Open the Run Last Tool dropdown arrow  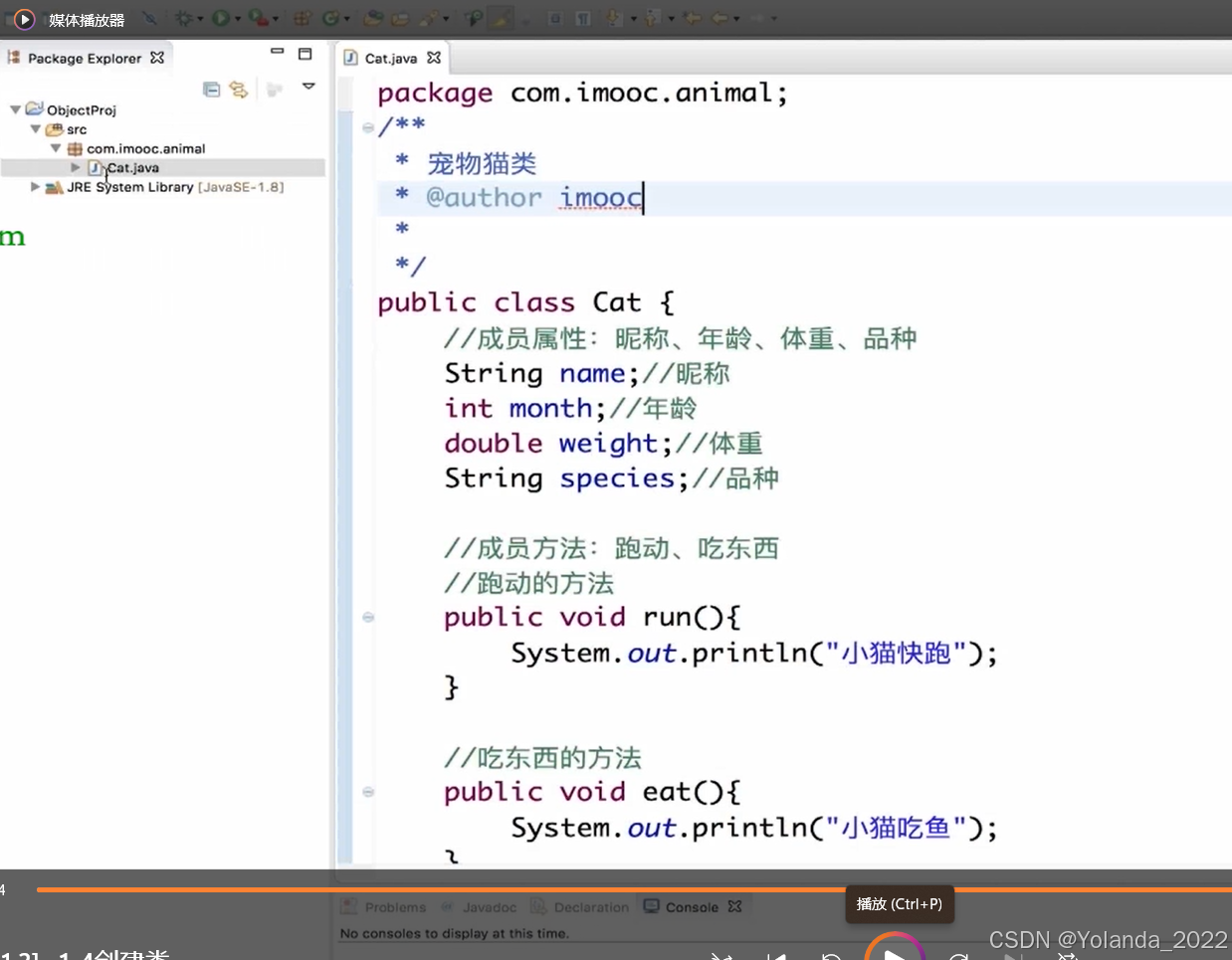[x=275, y=19]
